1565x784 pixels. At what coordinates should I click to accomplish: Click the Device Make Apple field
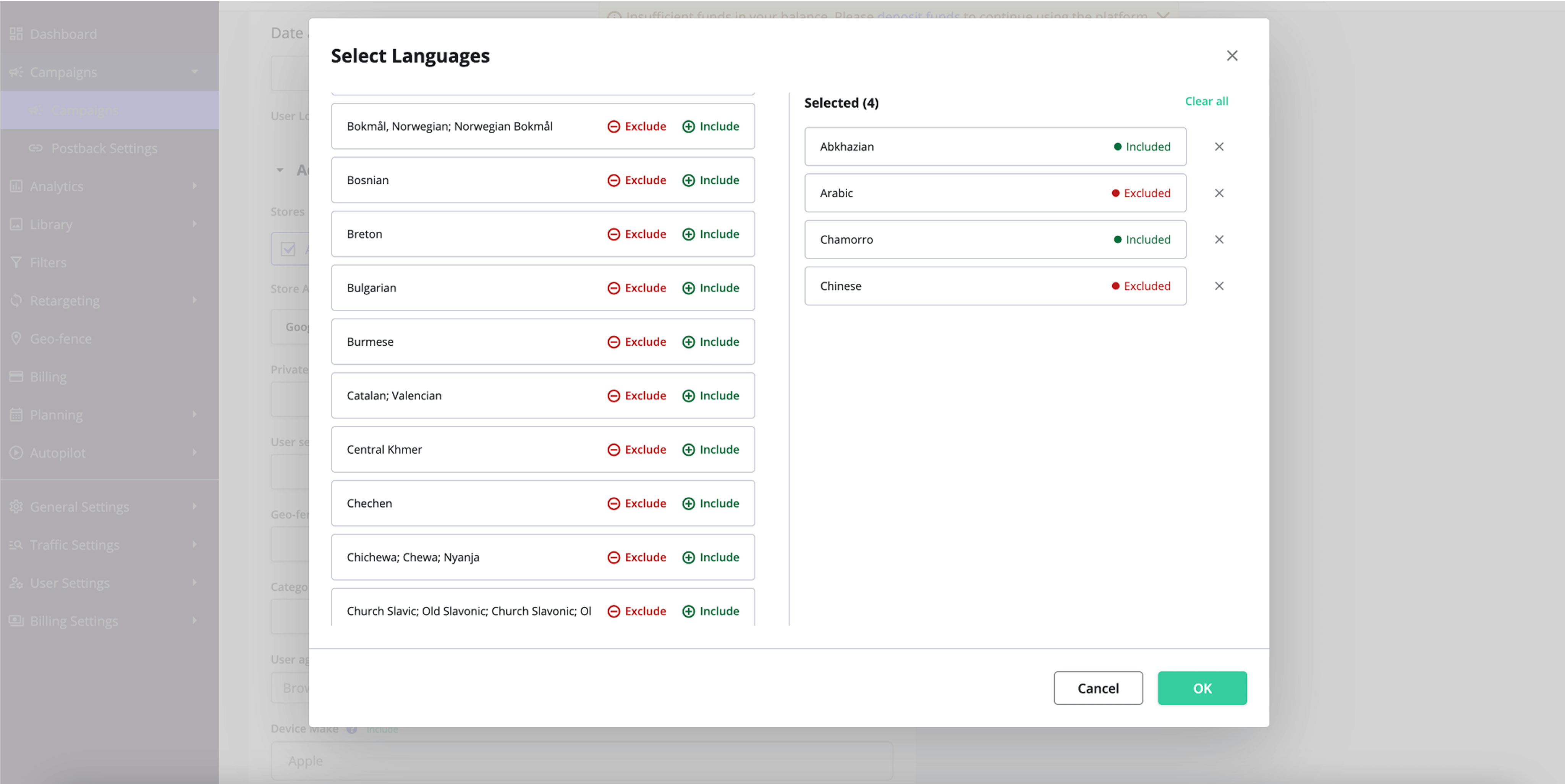[x=581, y=761]
